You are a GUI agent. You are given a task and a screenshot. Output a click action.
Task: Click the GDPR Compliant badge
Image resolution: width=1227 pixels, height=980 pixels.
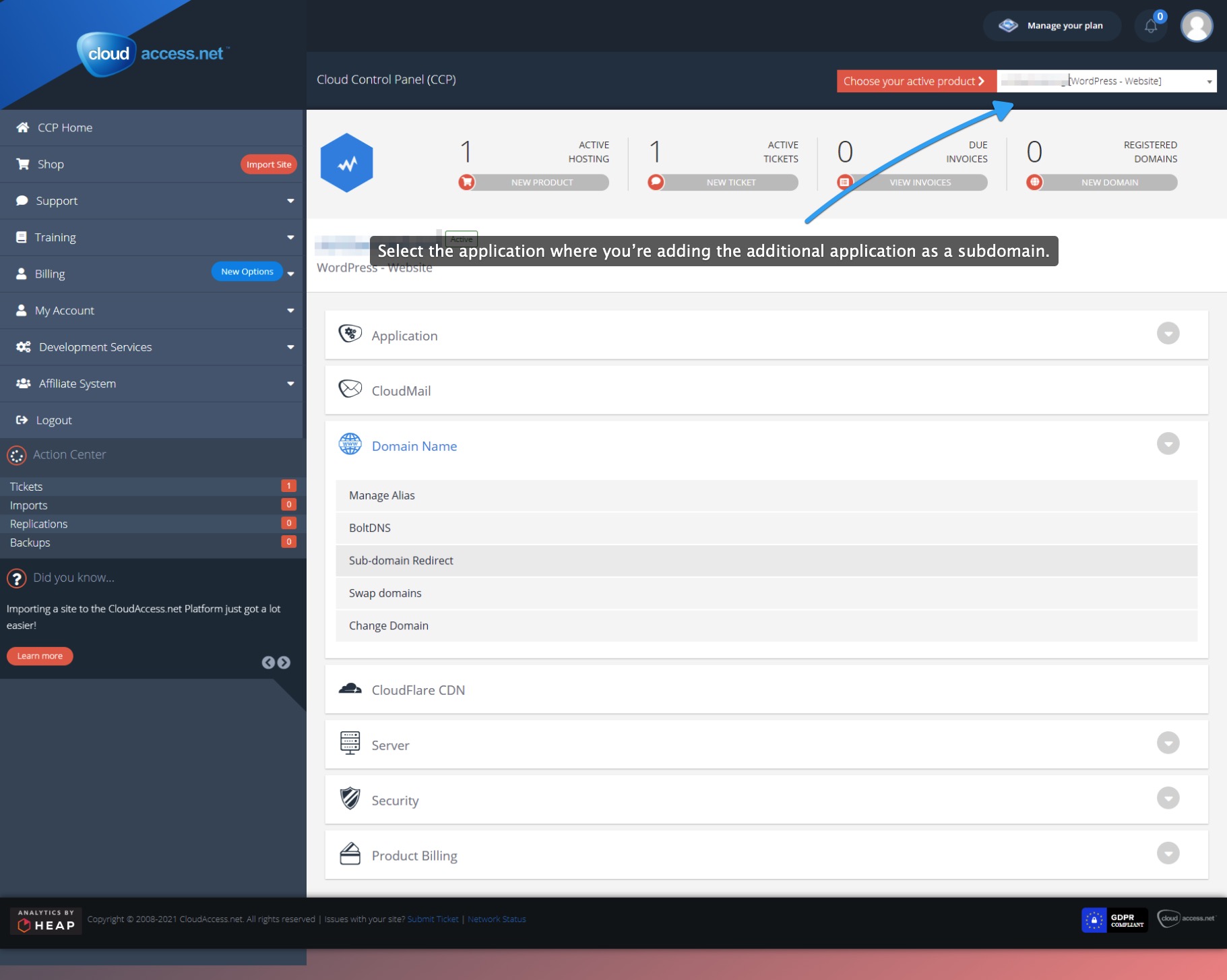pyautogui.click(x=1114, y=920)
